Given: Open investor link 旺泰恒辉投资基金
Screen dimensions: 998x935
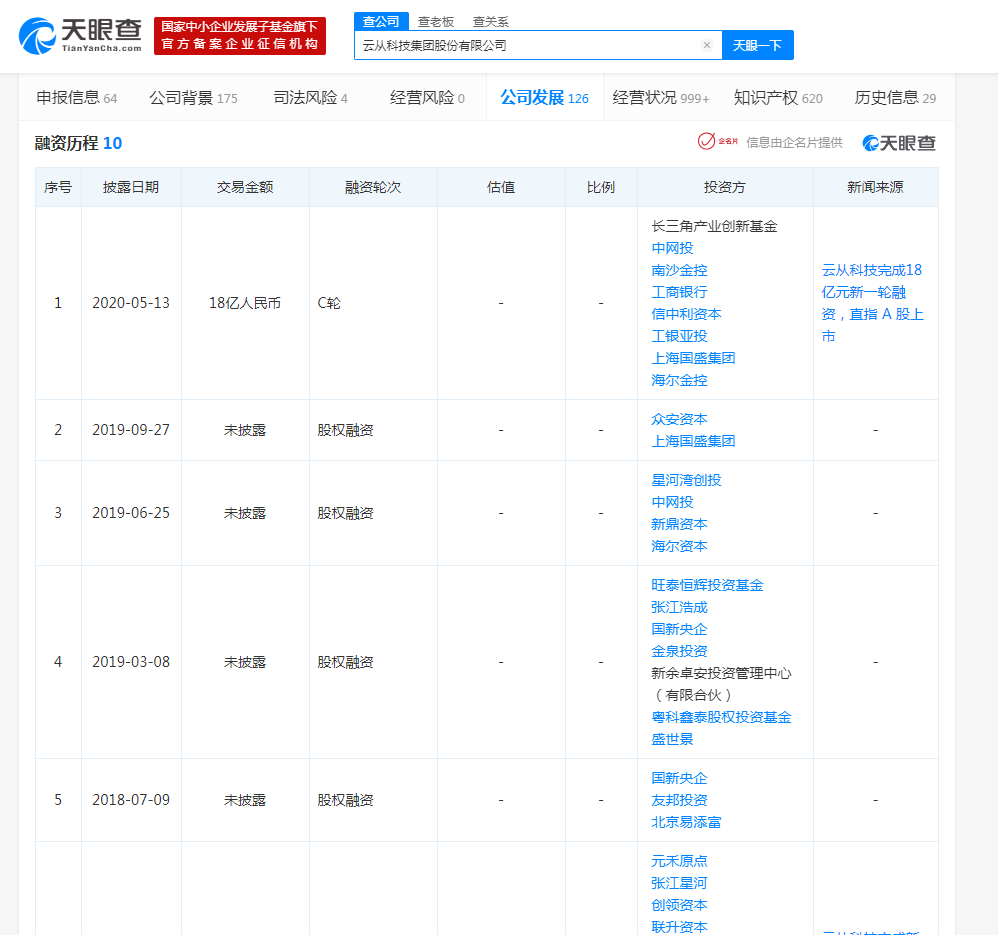Looking at the screenshot, I should point(707,585).
